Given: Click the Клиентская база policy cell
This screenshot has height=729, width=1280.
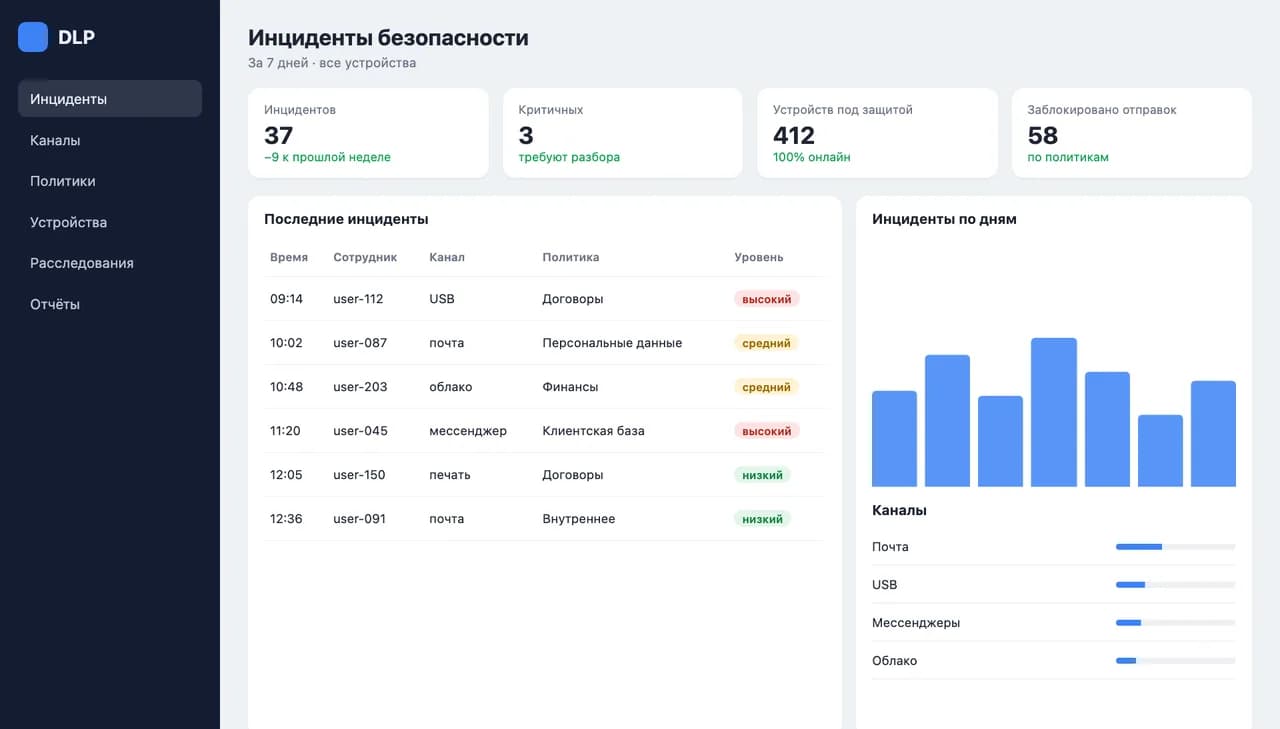Looking at the screenshot, I should pos(593,431).
